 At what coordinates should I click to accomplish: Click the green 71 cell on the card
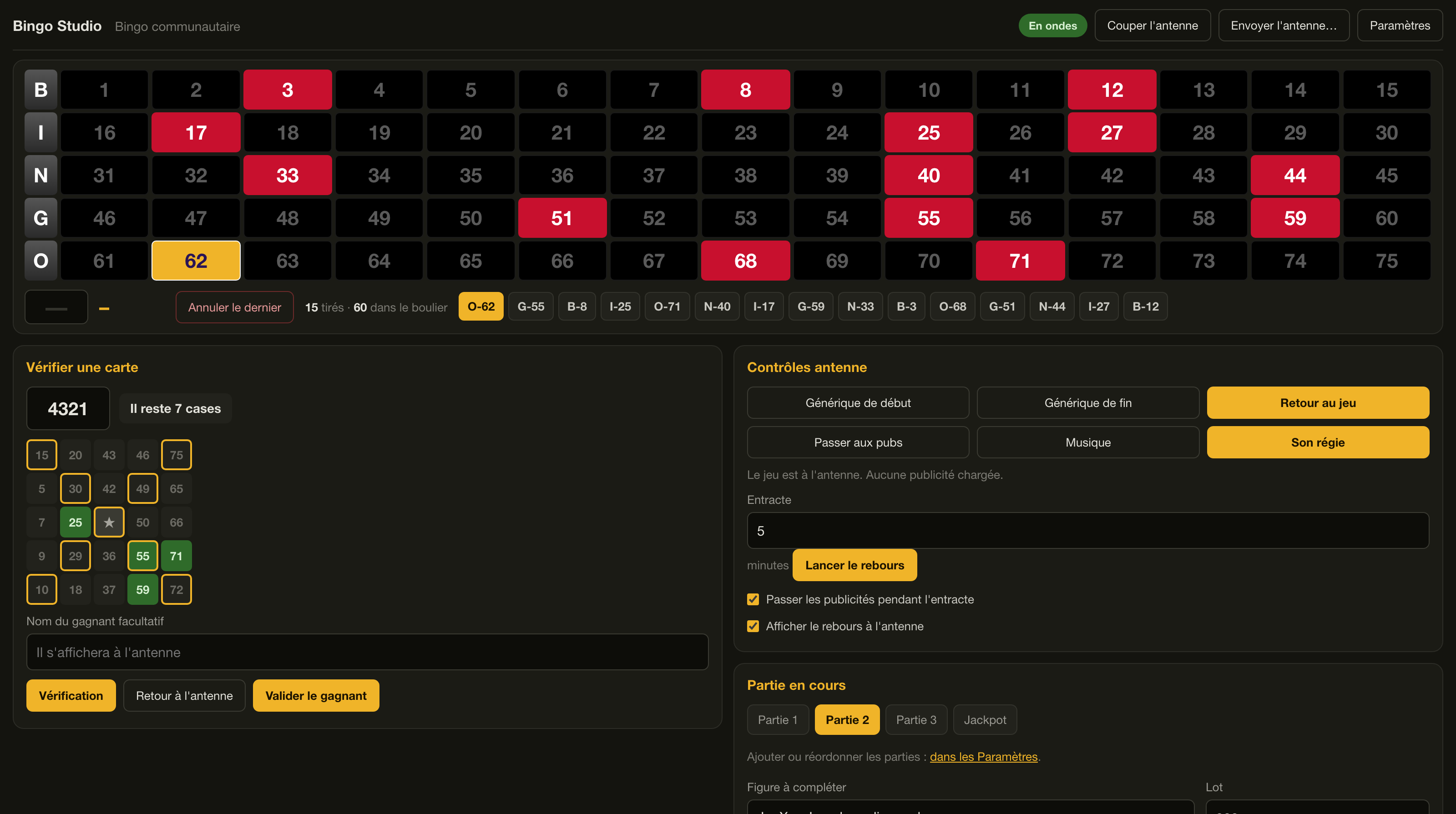177,556
